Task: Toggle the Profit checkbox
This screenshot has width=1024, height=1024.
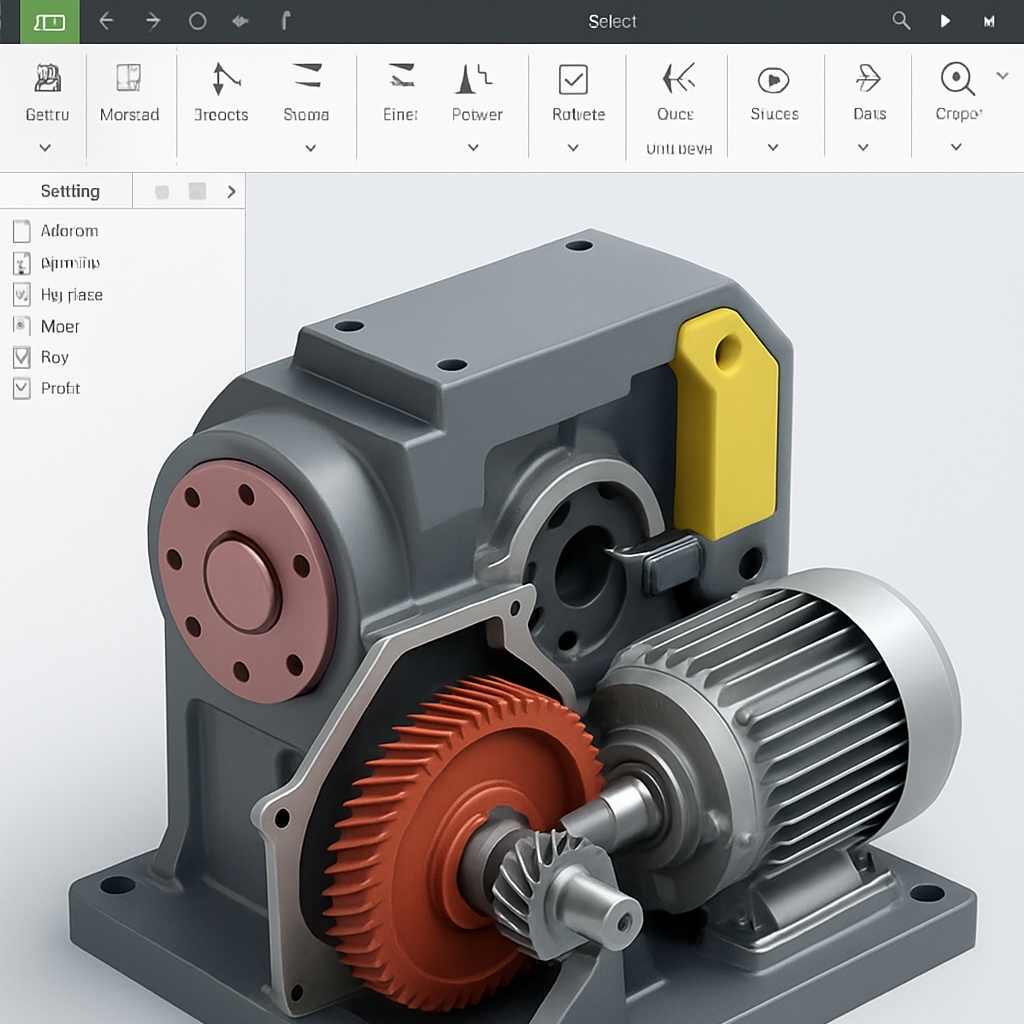Action: pos(21,388)
